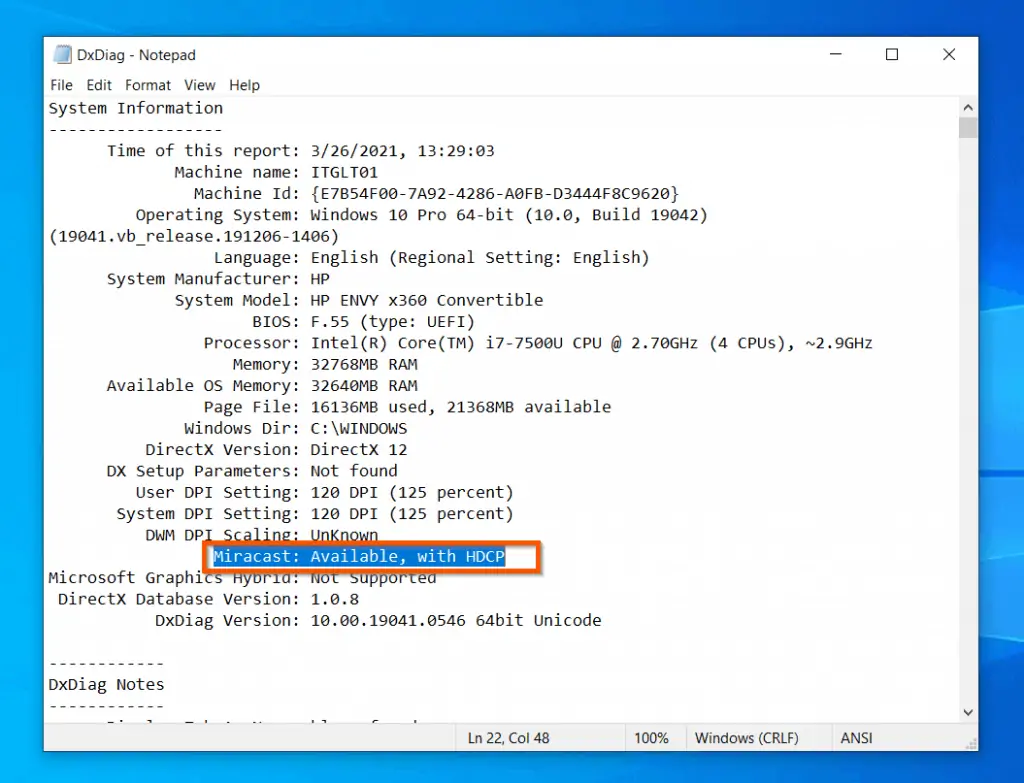Click DirectX Database Version "1.0.8"
1024x783 pixels.
pyautogui.click(x=334, y=599)
